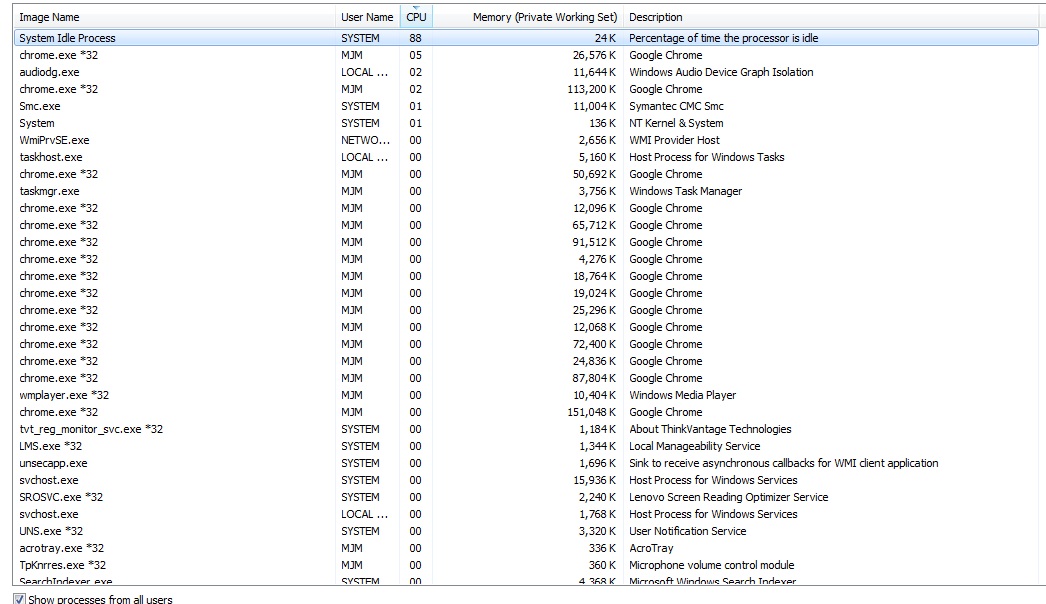The image size is (1046, 604).
Task: Click the Symantec CMC Smc description
Action: click(x=676, y=106)
